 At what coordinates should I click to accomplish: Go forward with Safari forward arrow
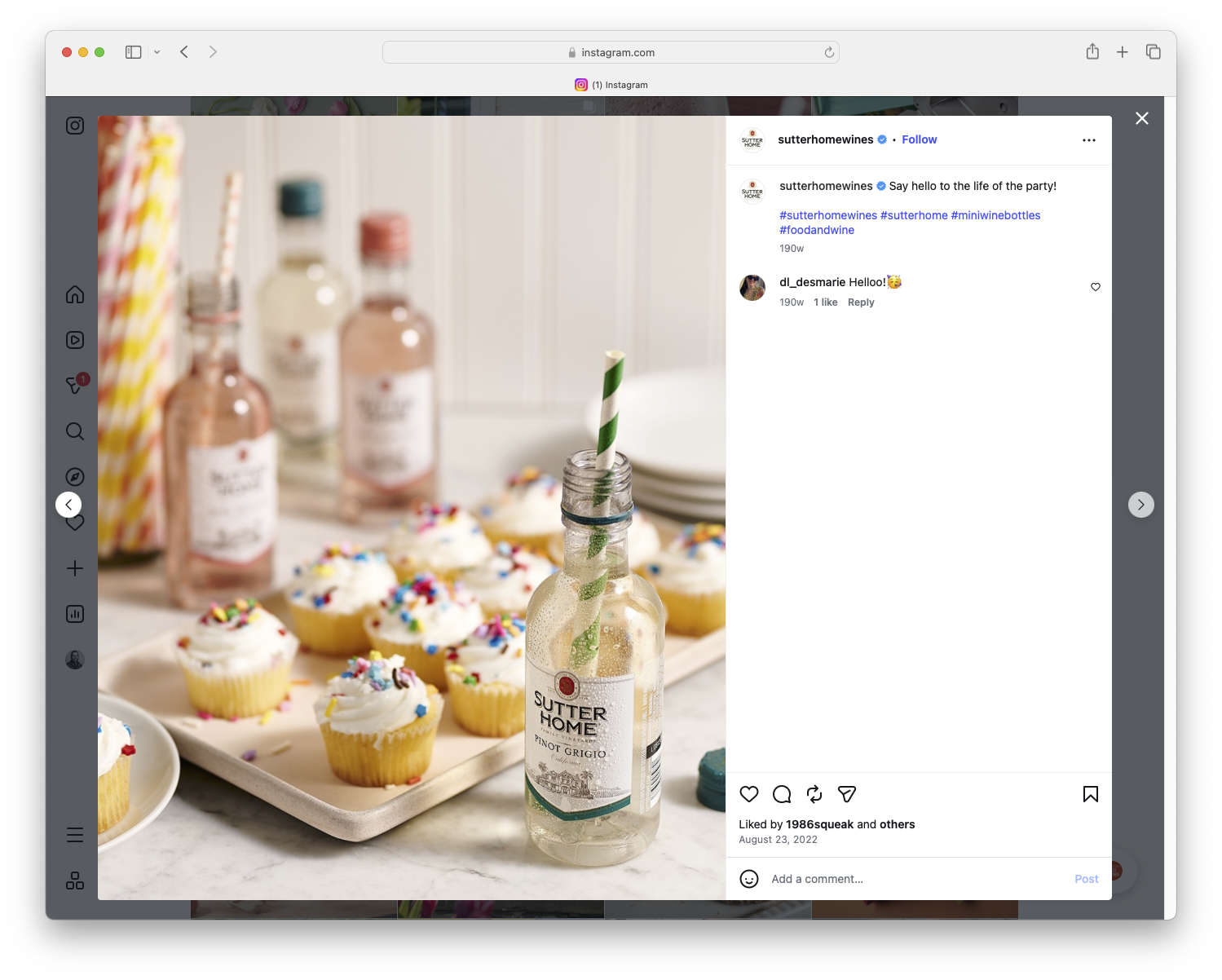pos(213,52)
